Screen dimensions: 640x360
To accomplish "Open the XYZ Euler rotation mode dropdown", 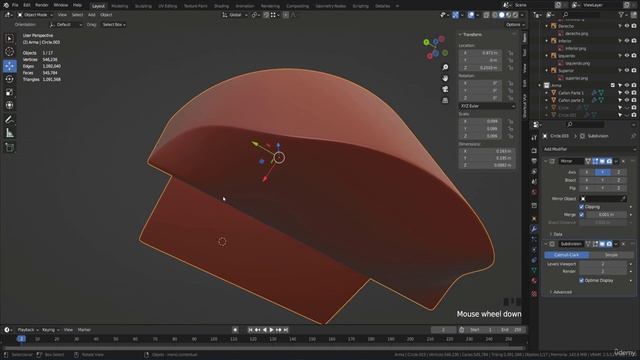I will click(x=487, y=106).
